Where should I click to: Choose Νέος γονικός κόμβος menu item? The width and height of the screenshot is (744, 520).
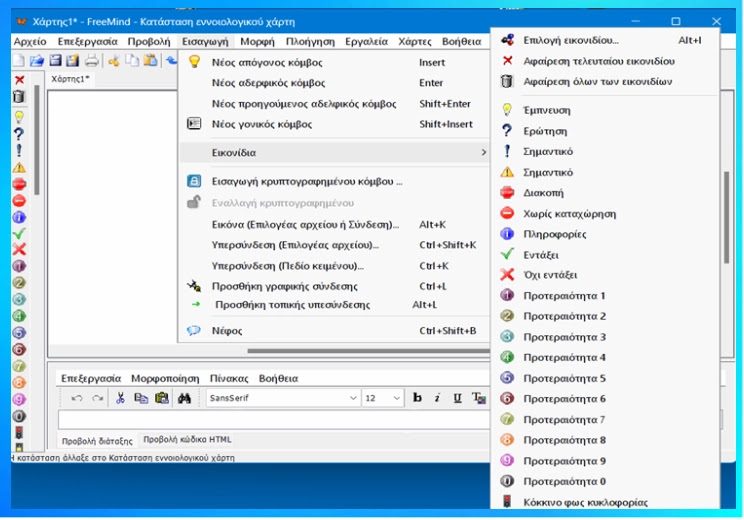[335, 124]
